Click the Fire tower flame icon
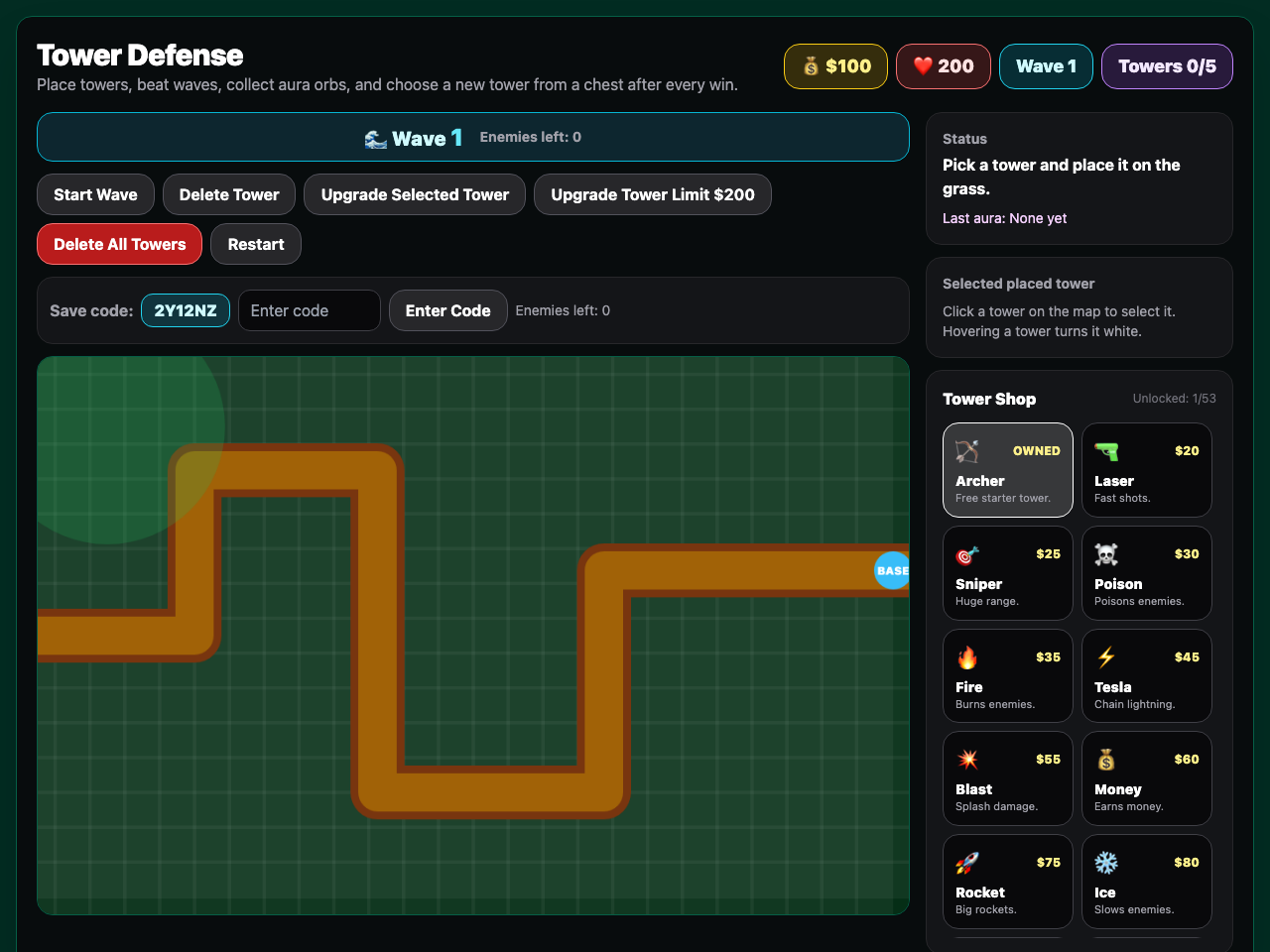1270x952 pixels. [967, 657]
